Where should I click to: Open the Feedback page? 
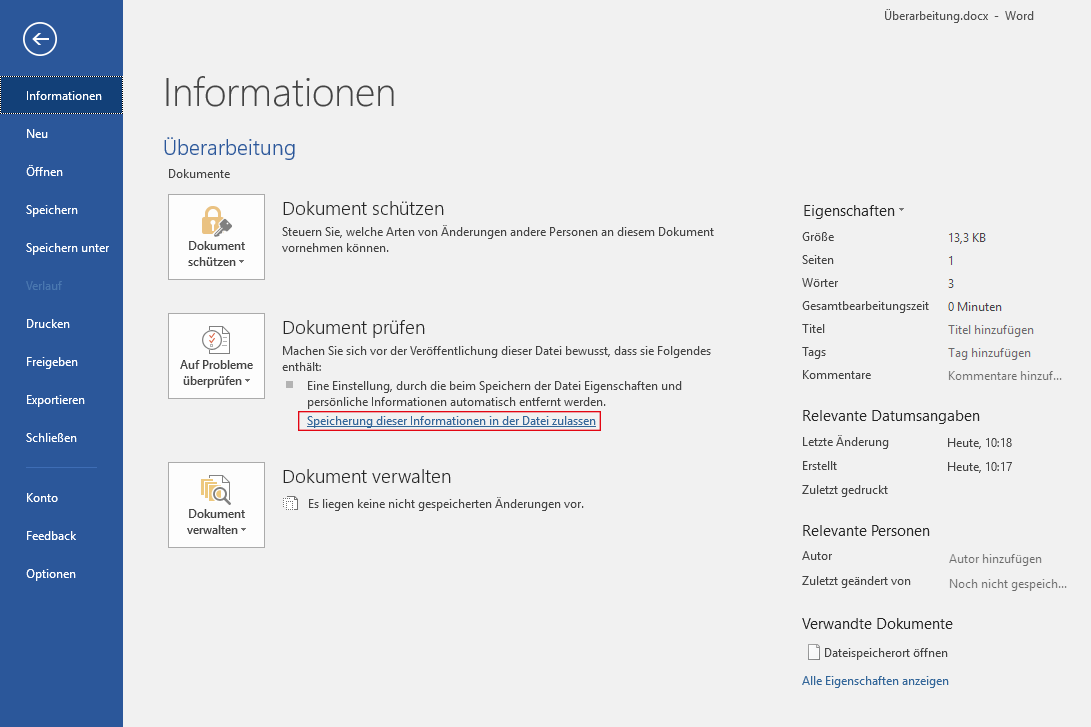[62, 536]
